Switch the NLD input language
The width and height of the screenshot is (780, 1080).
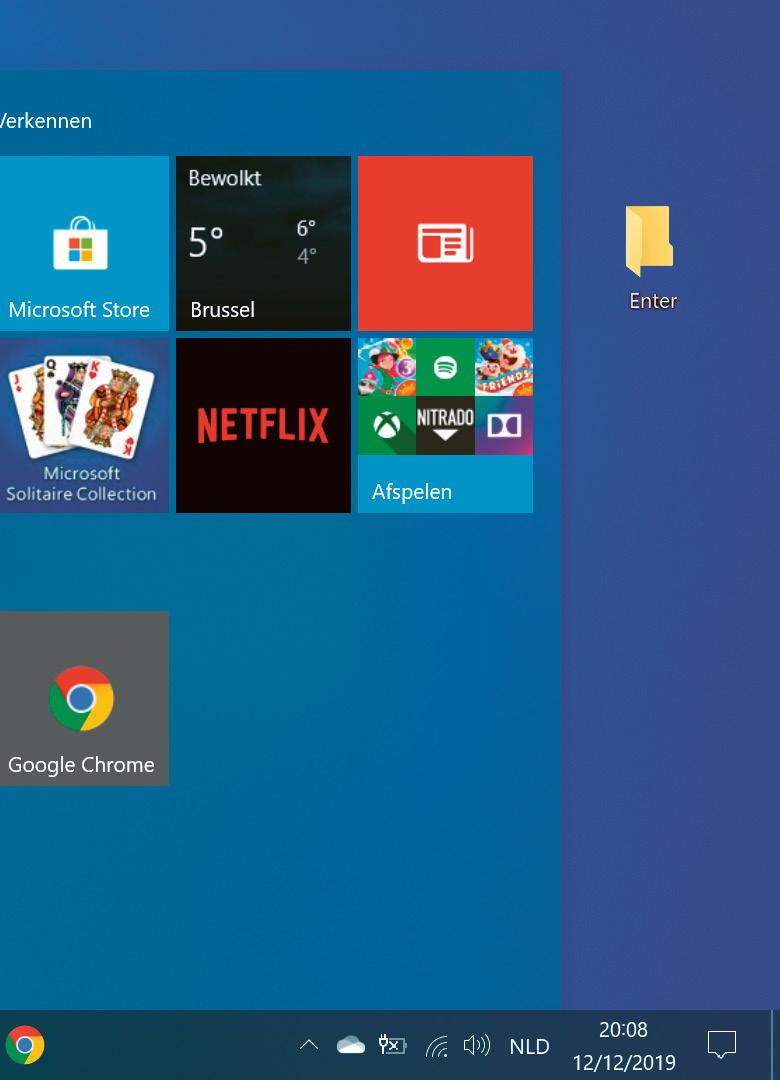(529, 1047)
